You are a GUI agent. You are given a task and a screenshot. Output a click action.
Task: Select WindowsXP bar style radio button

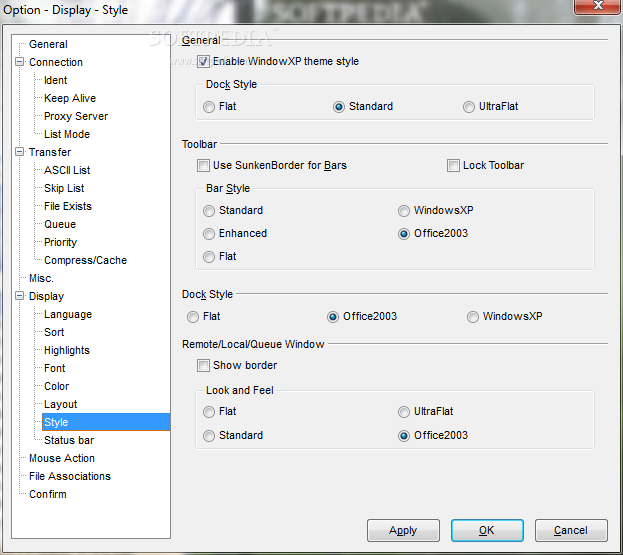(404, 211)
